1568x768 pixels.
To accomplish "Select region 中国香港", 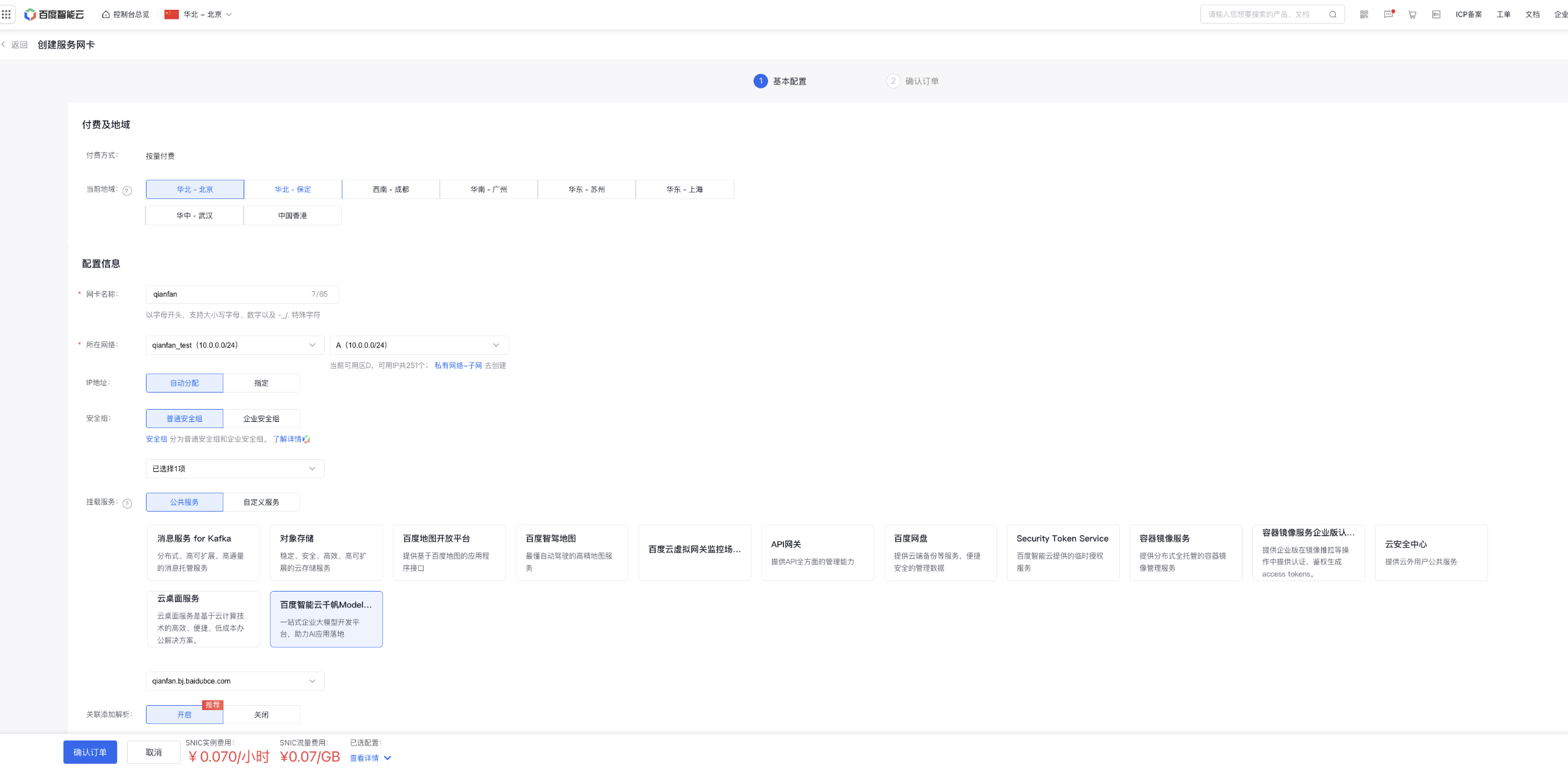I will coord(292,216).
